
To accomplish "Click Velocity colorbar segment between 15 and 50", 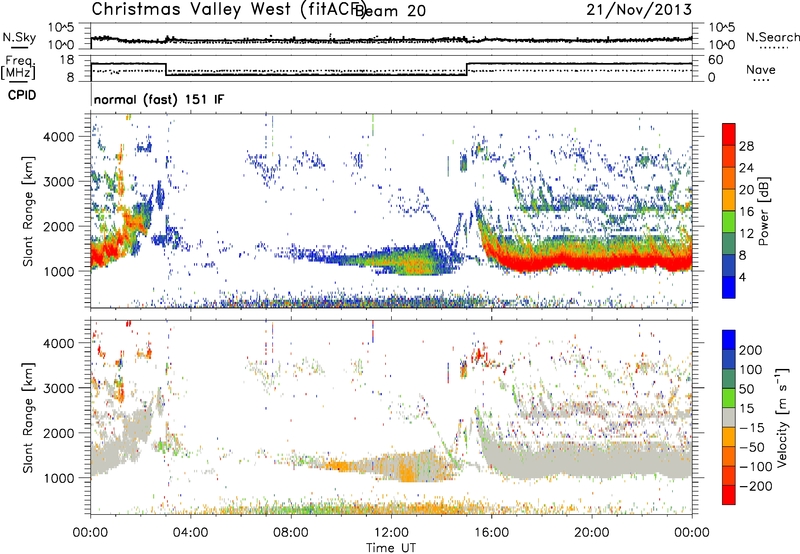I will pos(729,397).
